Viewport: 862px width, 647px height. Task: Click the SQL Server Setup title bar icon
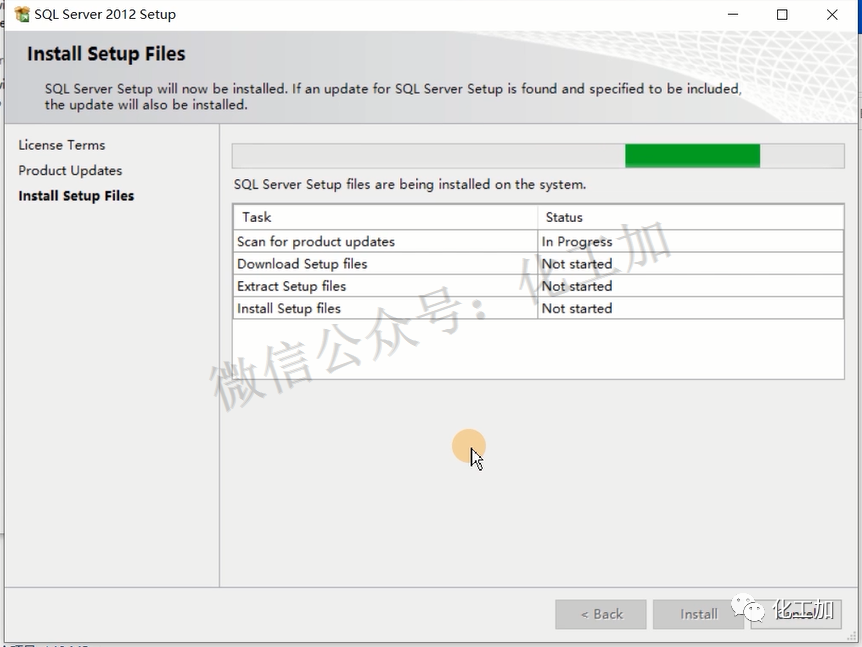pyautogui.click(x=22, y=14)
